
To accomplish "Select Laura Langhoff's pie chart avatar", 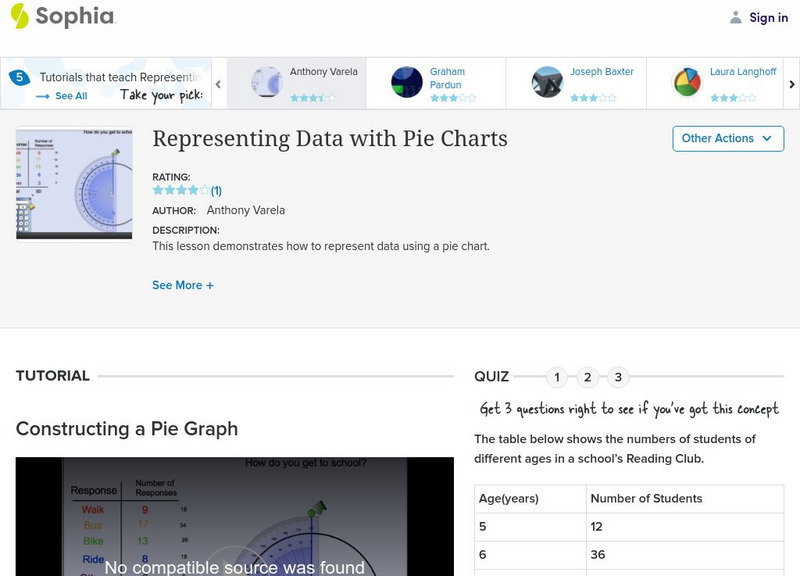I will pos(687,82).
